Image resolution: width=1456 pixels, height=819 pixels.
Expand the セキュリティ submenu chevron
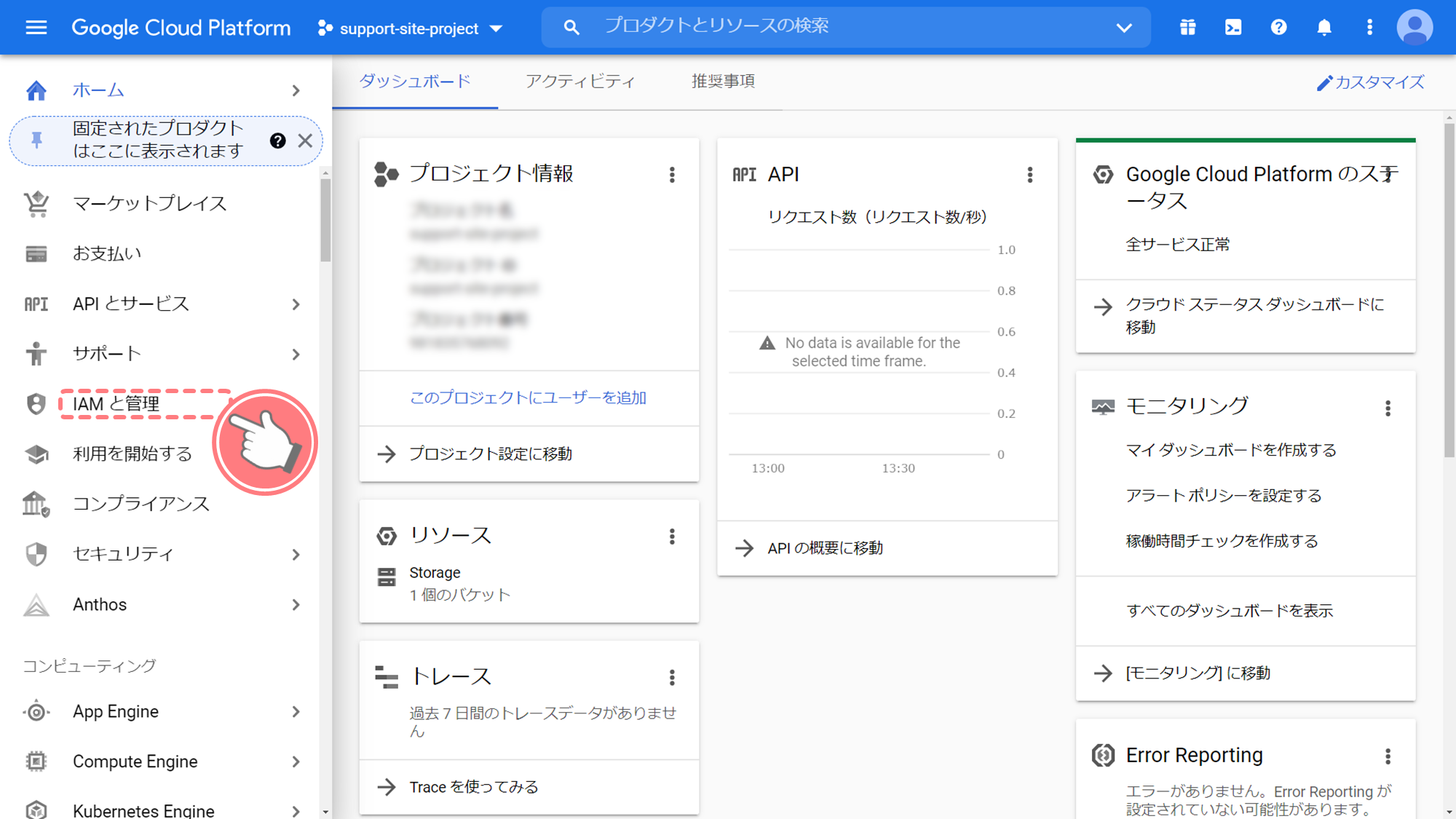[x=296, y=555]
